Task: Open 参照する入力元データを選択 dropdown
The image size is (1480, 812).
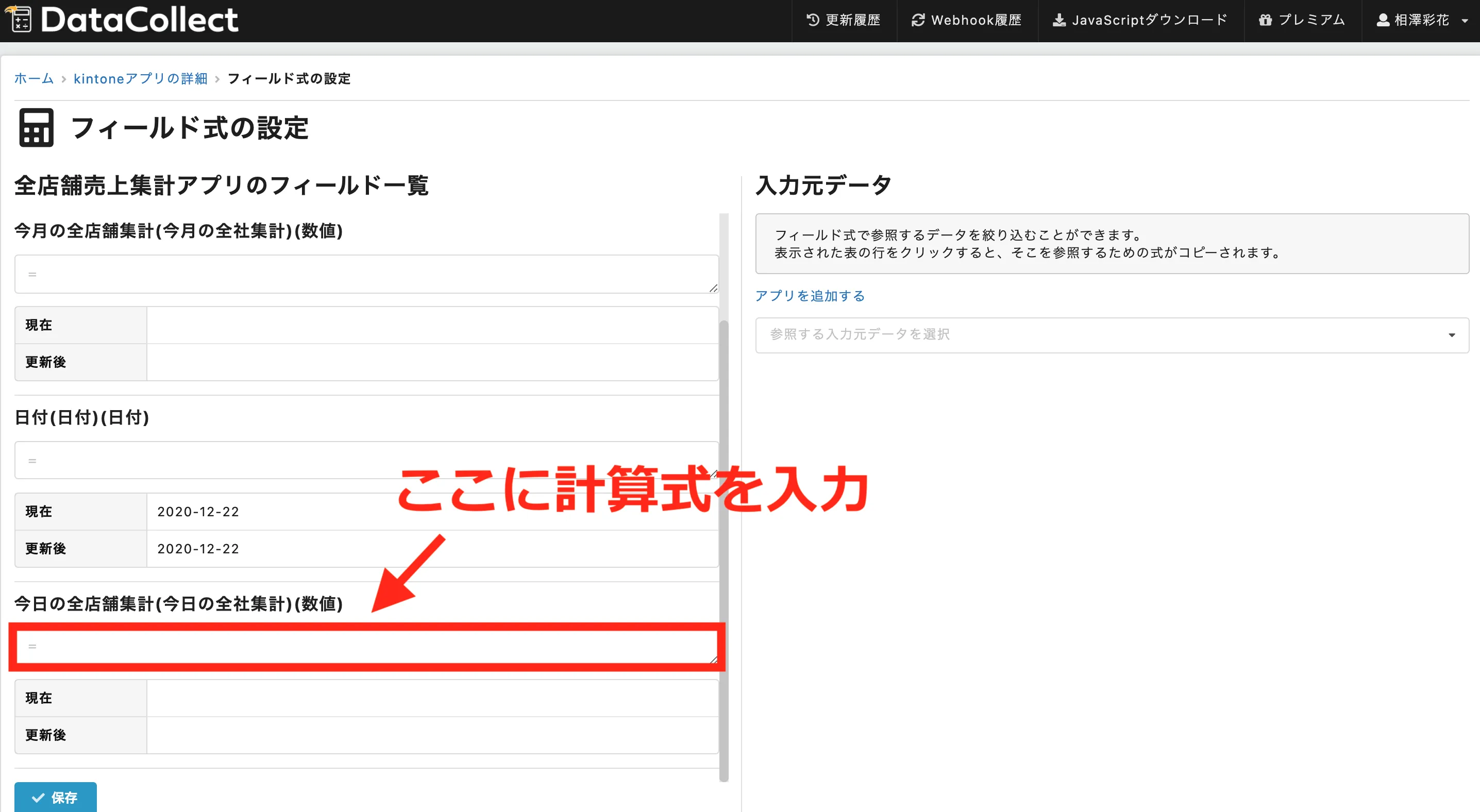Action: coord(1091,335)
